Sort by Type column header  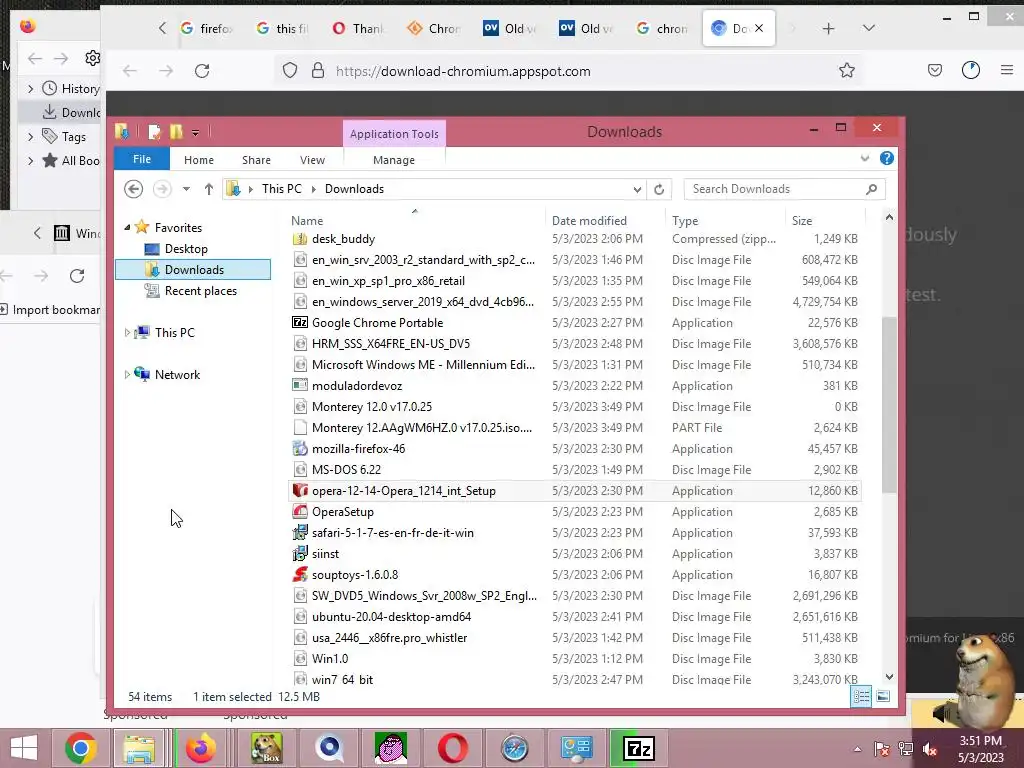coord(726,221)
